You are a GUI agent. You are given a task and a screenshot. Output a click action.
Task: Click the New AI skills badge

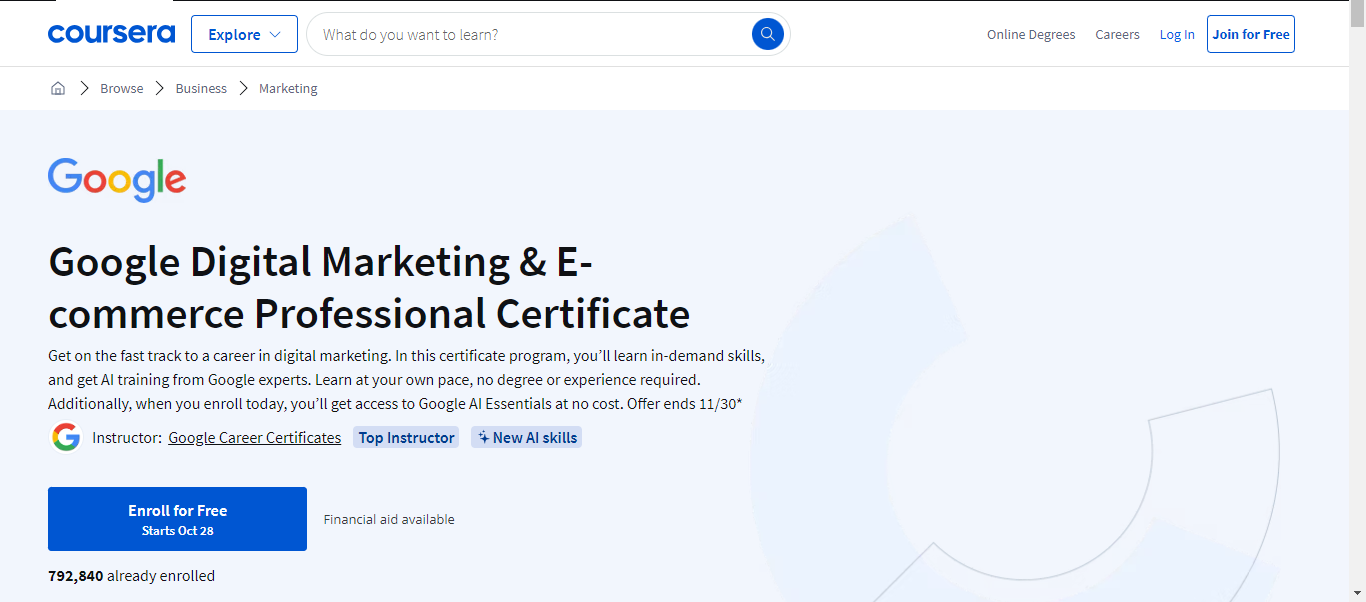coord(526,437)
